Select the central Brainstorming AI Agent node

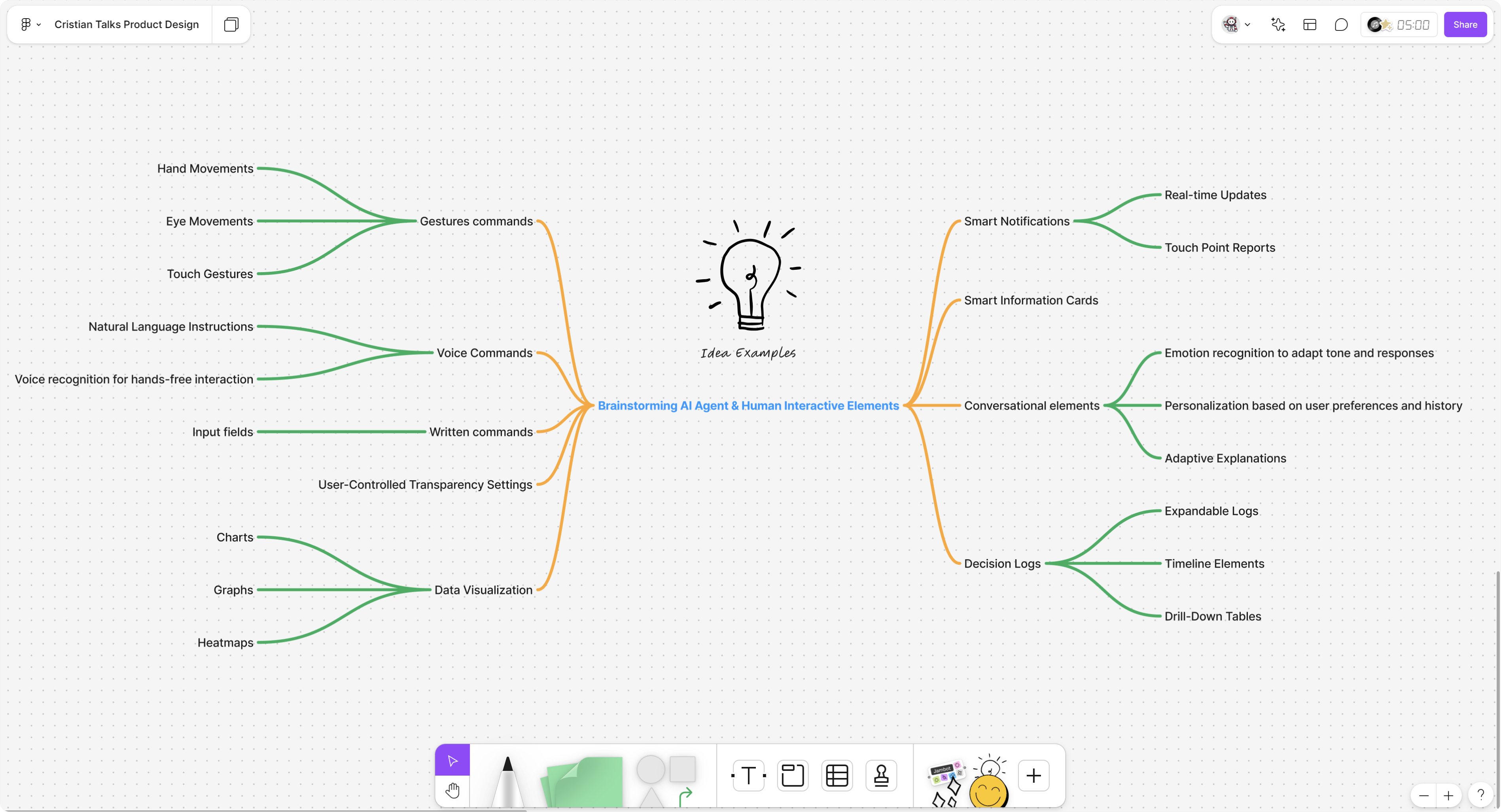pyautogui.click(x=748, y=405)
